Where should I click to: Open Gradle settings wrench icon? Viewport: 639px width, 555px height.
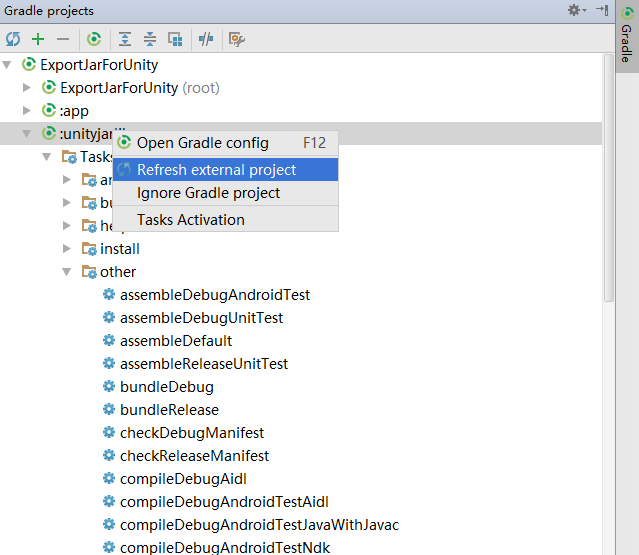[x=237, y=39]
